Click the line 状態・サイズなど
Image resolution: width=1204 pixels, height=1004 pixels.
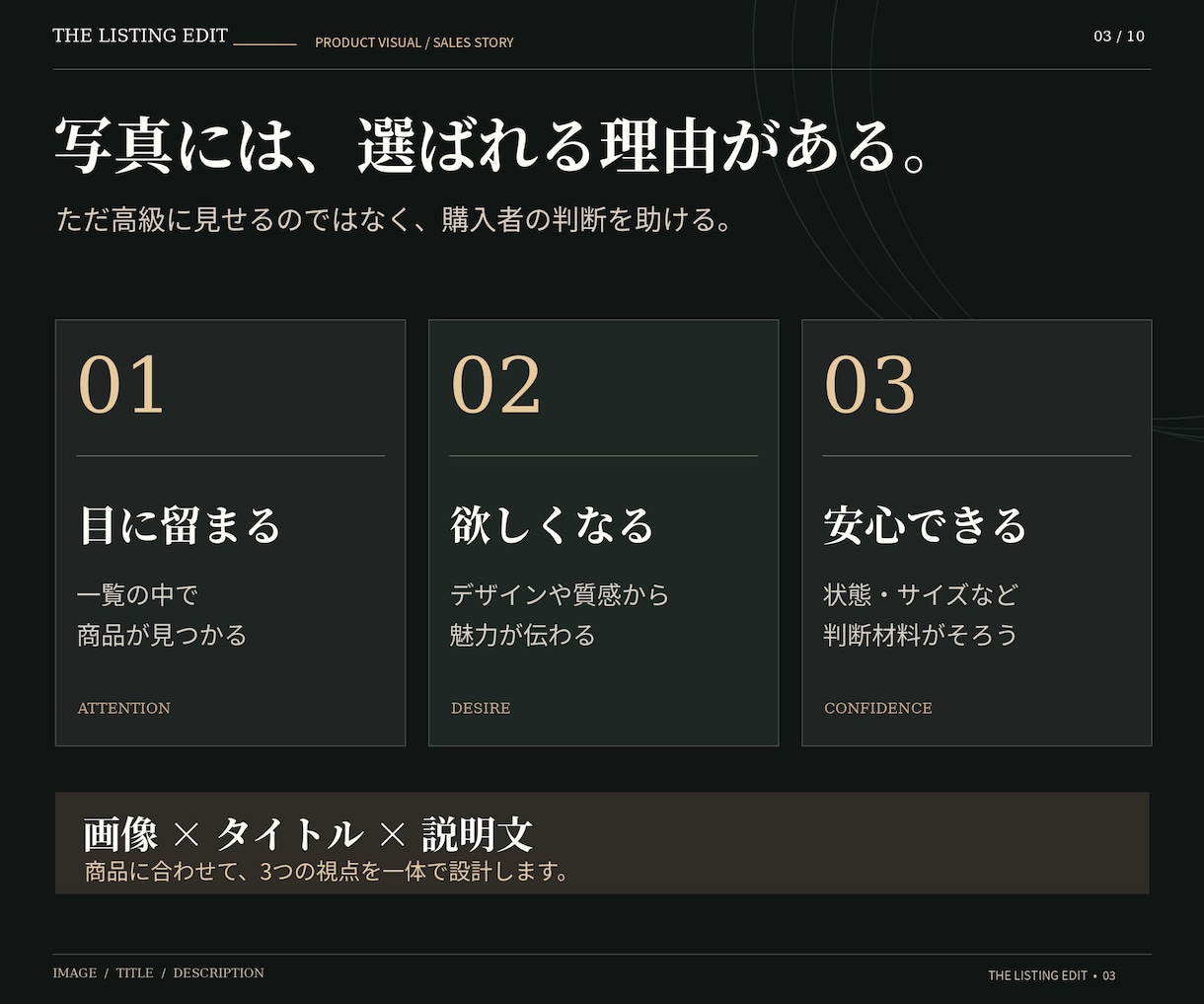[x=921, y=594]
